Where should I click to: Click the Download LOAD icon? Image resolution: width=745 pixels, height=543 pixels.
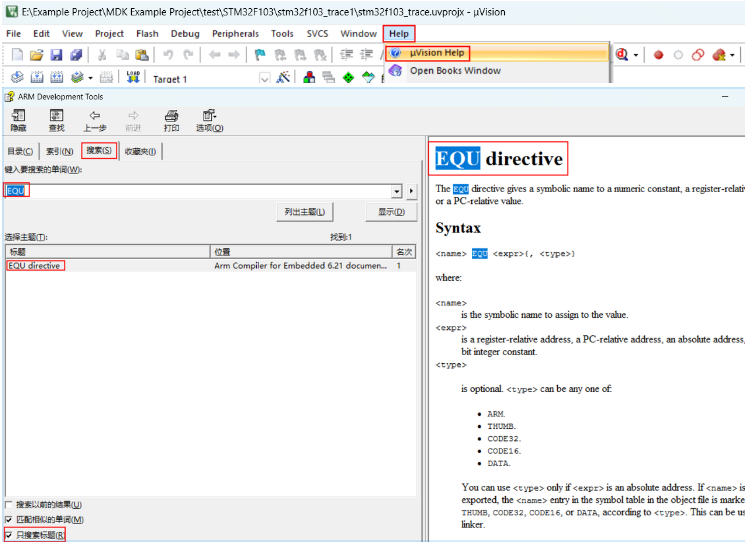(x=133, y=78)
